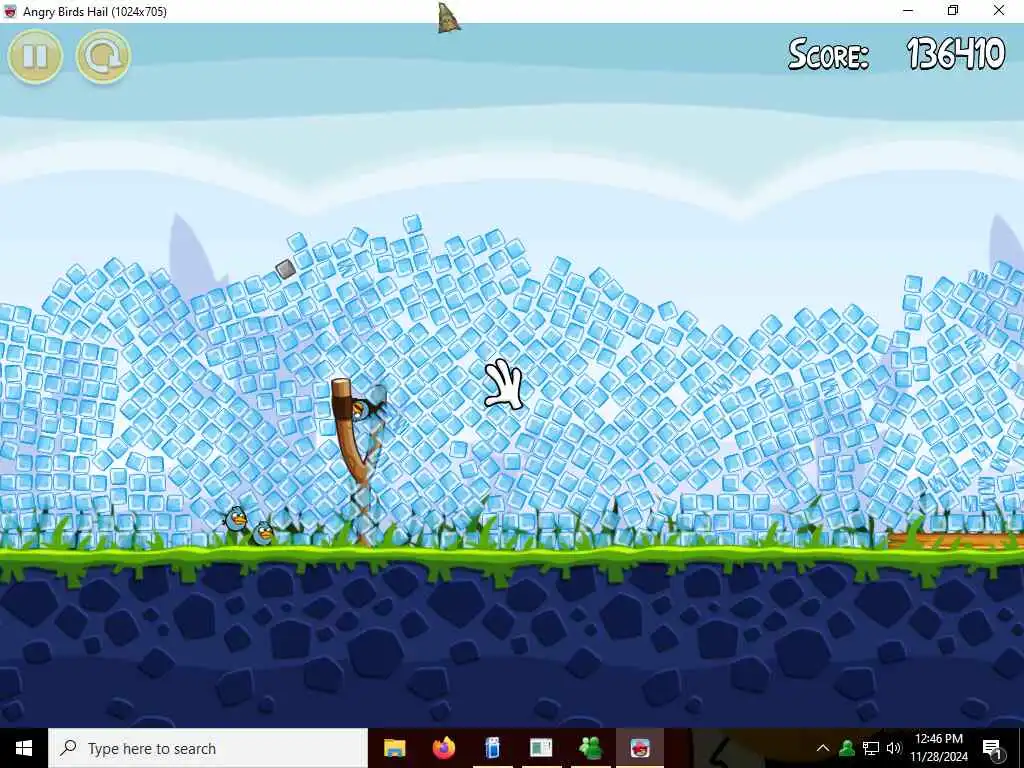The width and height of the screenshot is (1024, 768).
Task: Click the orange wooden plank at the right edge
Action: pos(955,541)
